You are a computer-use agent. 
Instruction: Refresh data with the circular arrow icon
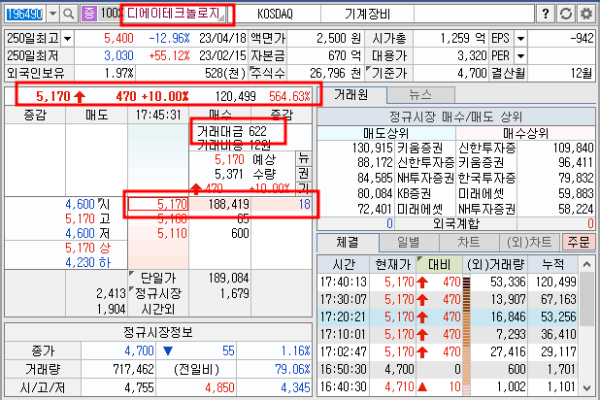[x=566, y=14]
